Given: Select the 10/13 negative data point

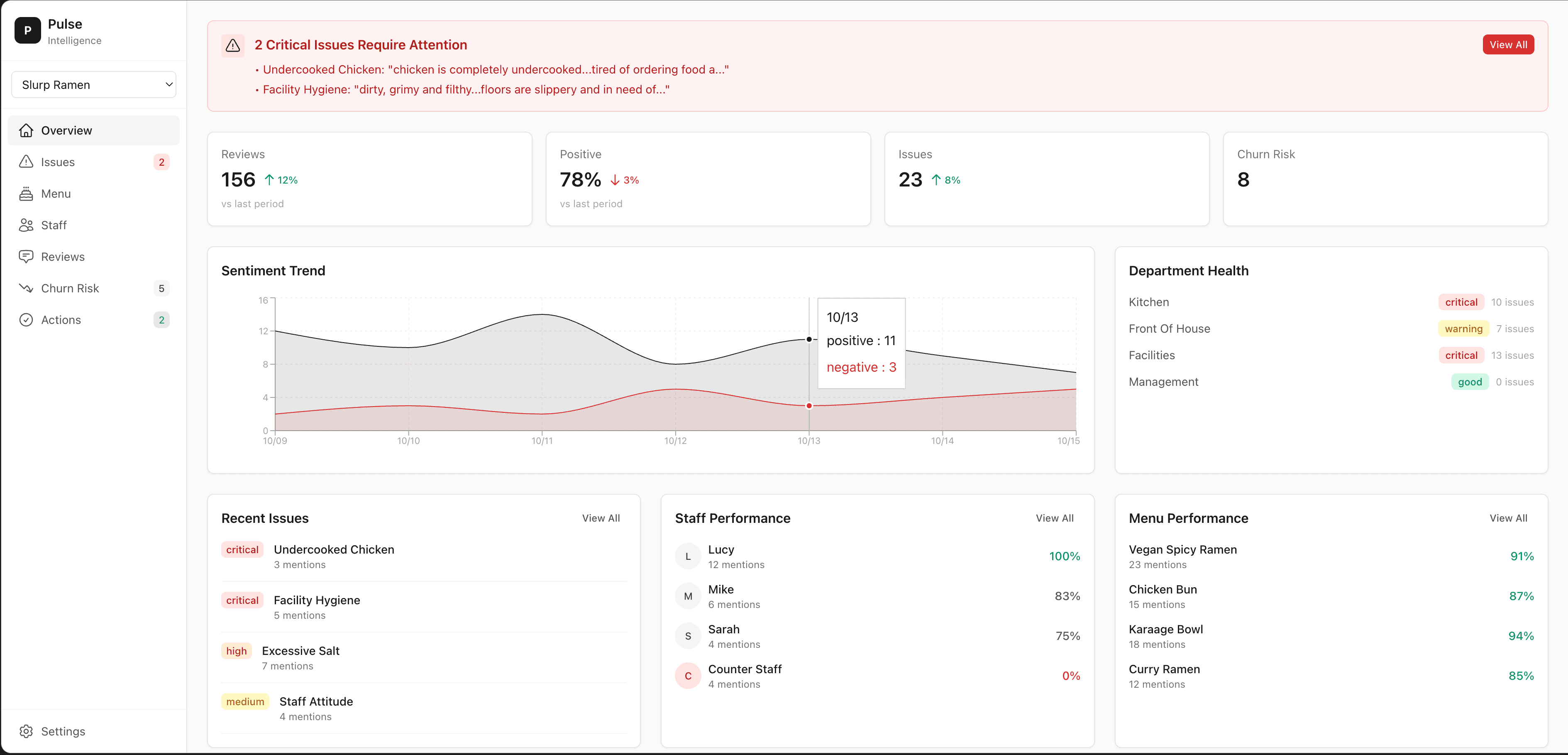Looking at the screenshot, I should [809, 405].
